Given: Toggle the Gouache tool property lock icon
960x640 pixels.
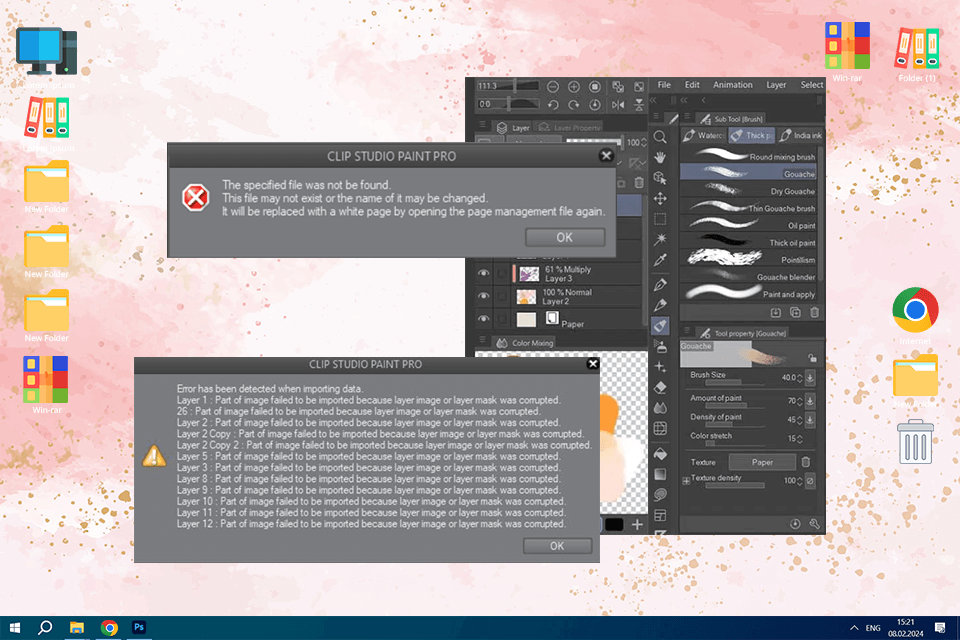Looking at the screenshot, I should coord(812,358).
